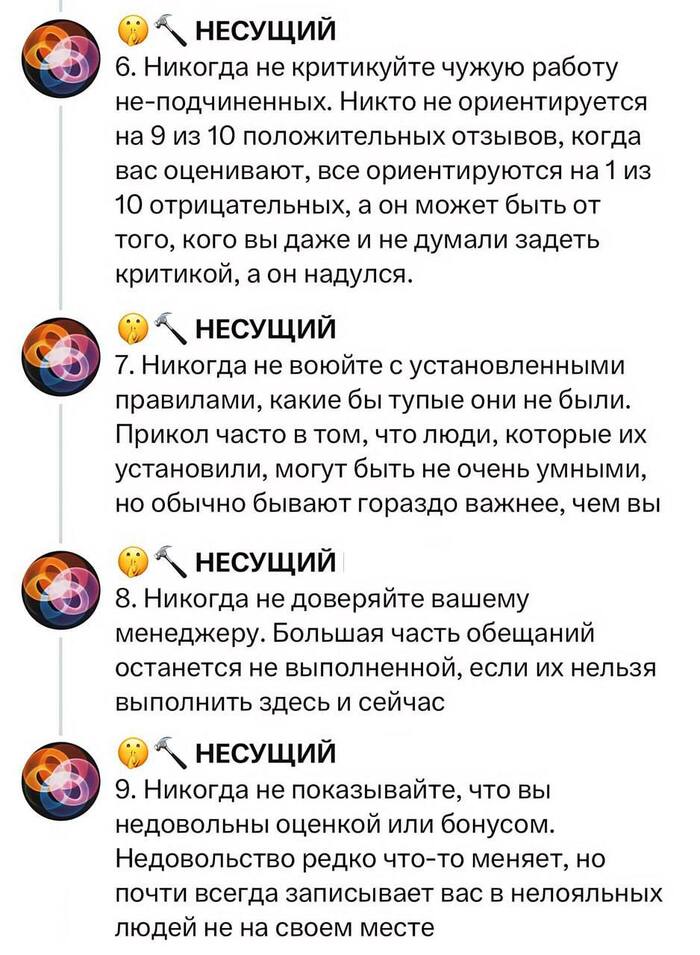This screenshot has height=955, width=700.
Task: Open the НЕСУЩИЙ username above post 9
Action: 262,754
